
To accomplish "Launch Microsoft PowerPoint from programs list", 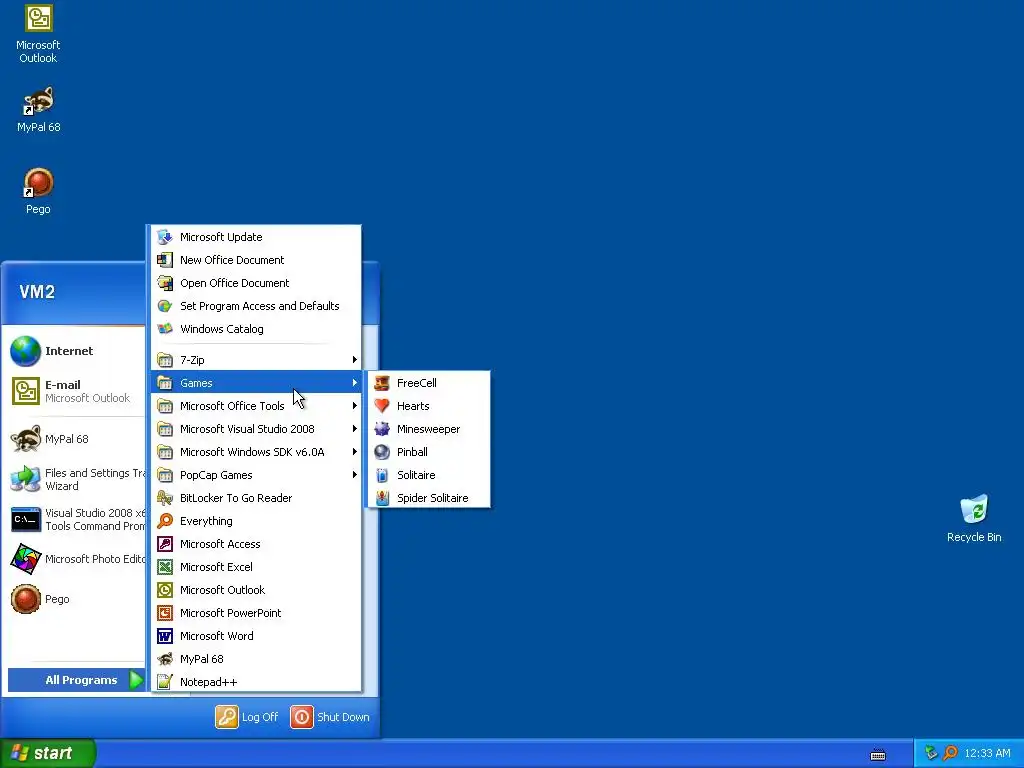I will click(256, 613).
